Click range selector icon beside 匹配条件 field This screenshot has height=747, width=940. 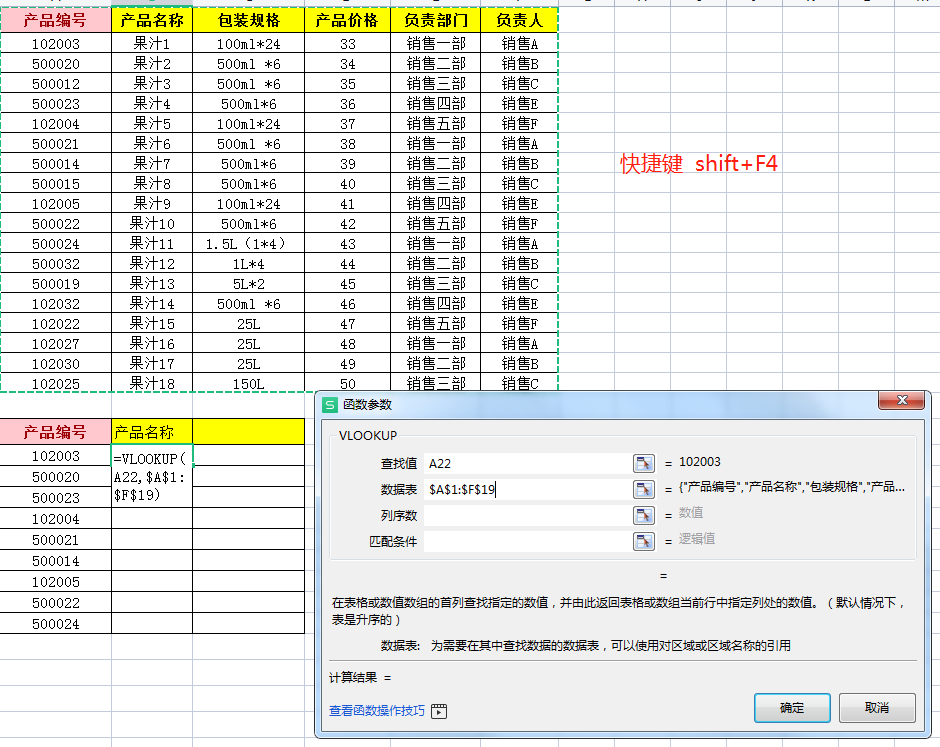coord(643,541)
